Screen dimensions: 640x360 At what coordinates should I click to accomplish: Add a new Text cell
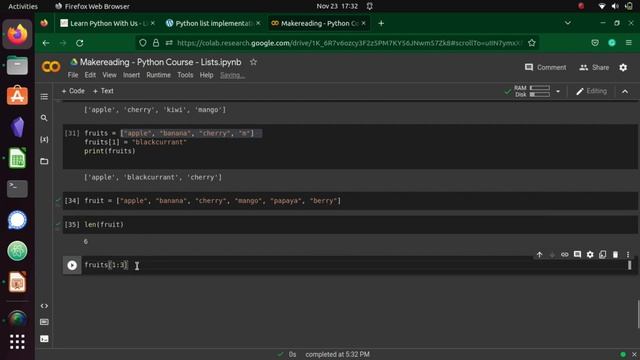[103, 91]
